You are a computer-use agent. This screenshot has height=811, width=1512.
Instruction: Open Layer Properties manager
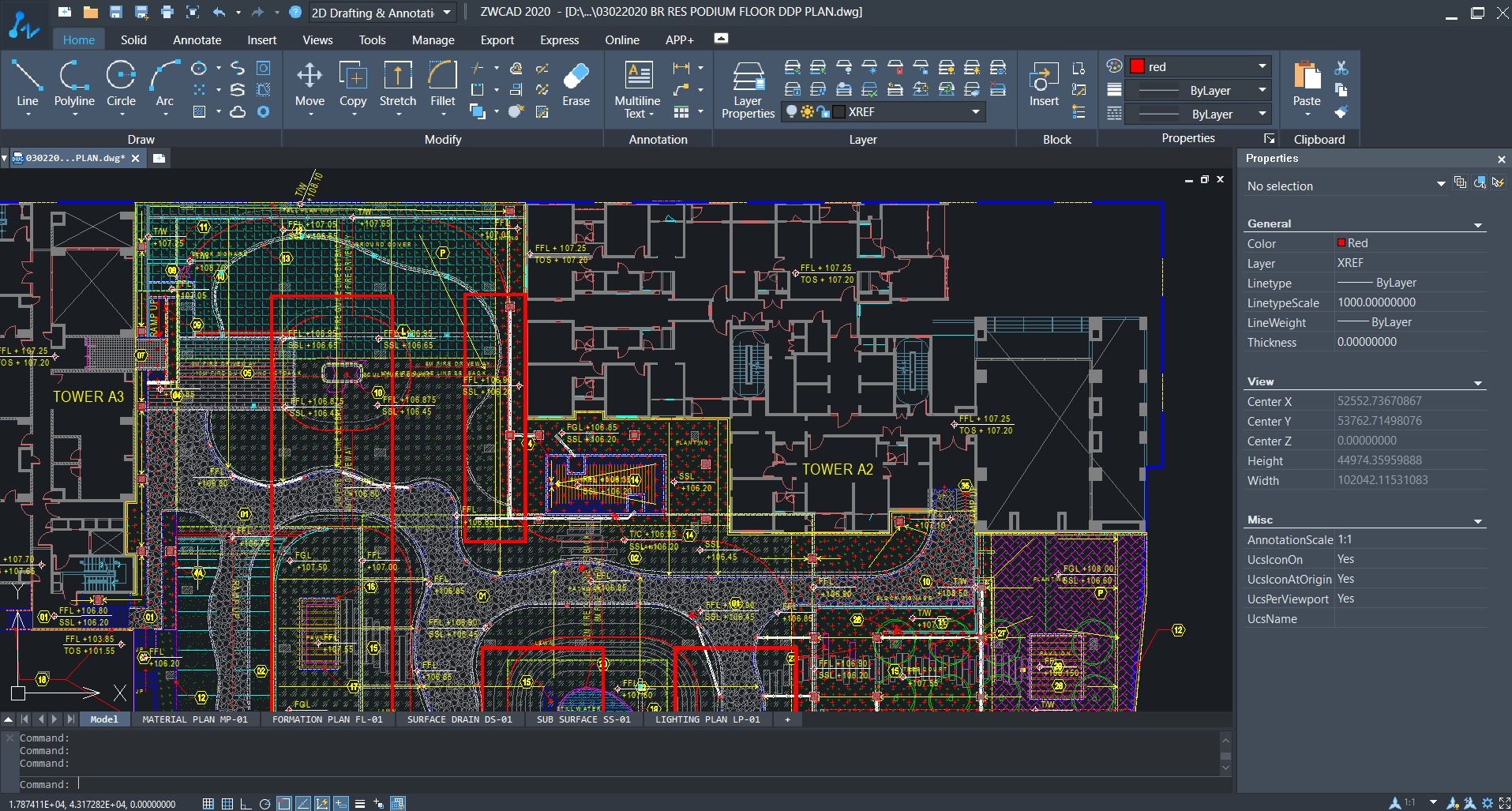coord(748,89)
